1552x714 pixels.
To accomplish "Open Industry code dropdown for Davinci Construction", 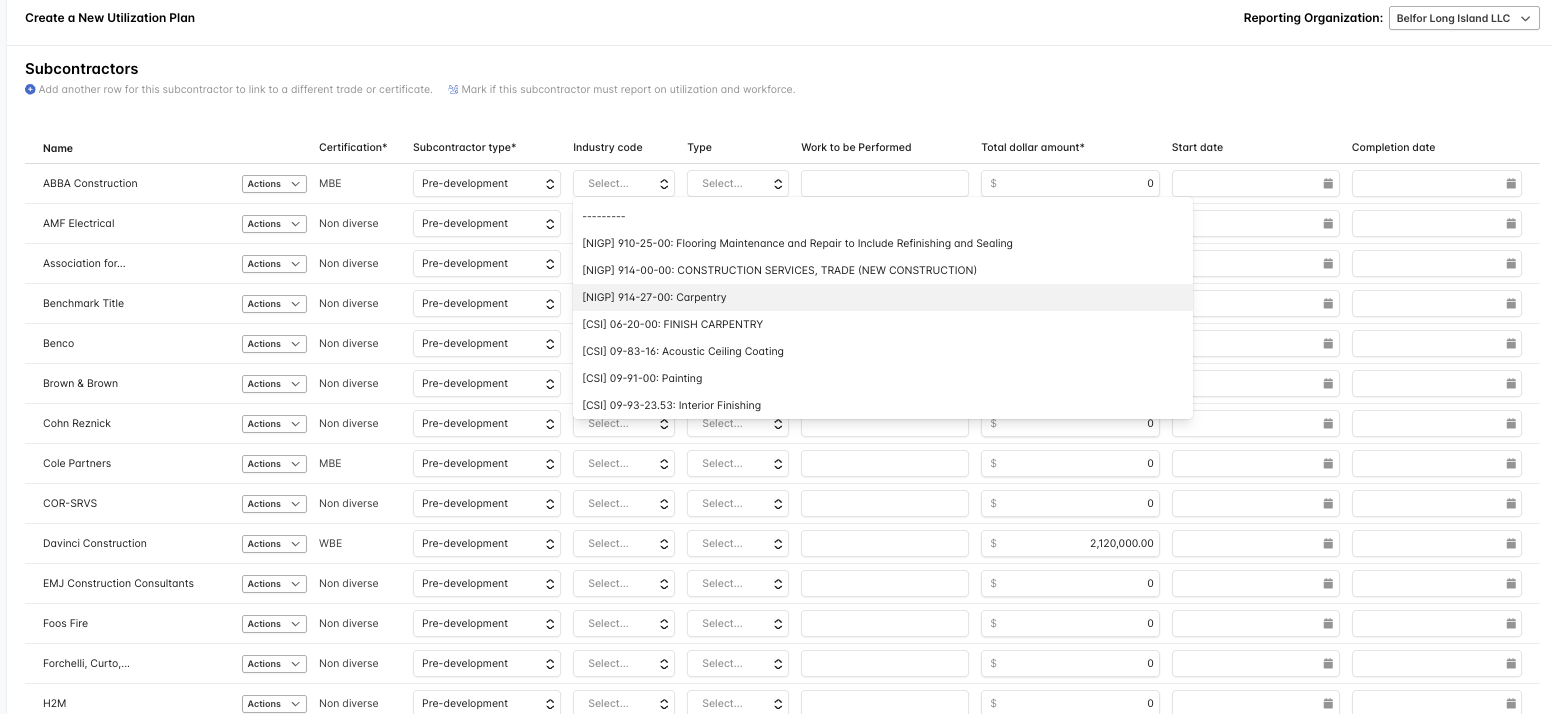I will tap(624, 544).
